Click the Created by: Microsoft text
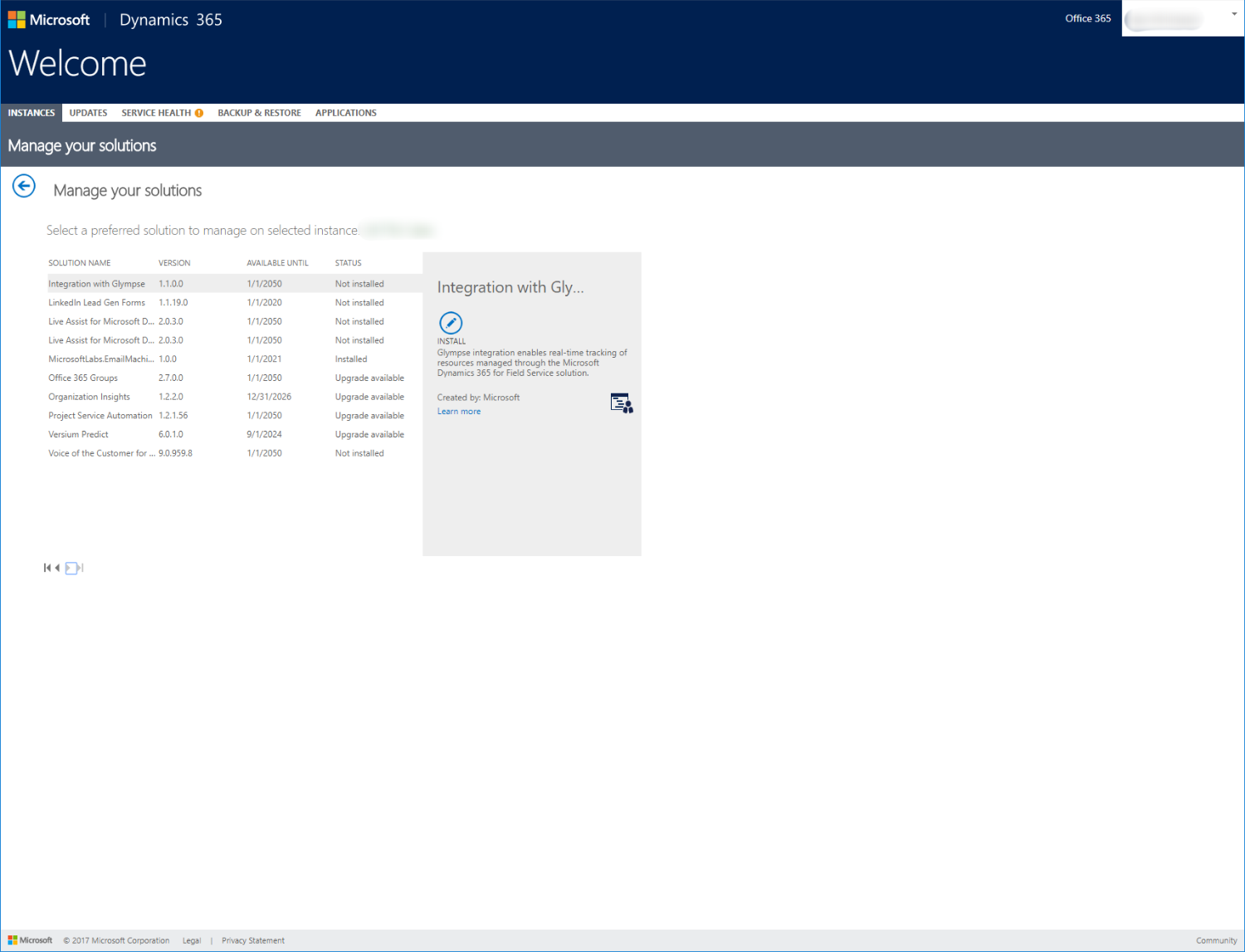This screenshot has width=1245, height=952. click(479, 398)
